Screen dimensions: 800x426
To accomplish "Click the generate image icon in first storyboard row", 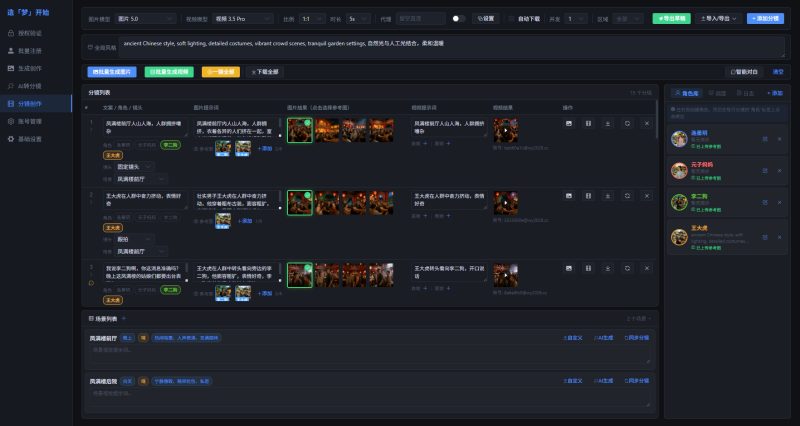I will click(x=569, y=123).
